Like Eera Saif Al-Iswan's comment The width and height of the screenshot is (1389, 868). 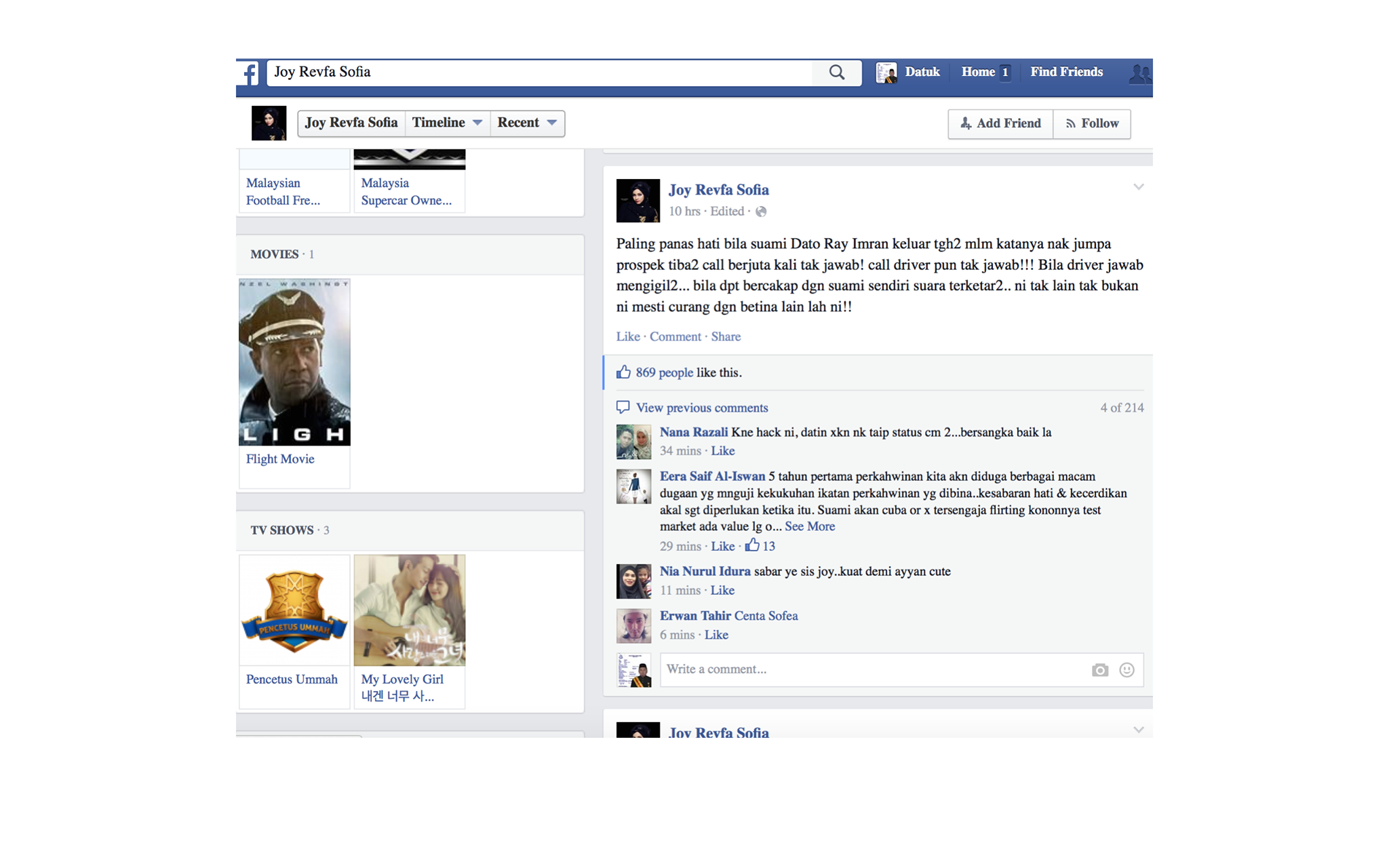pyautogui.click(x=723, y=546)
